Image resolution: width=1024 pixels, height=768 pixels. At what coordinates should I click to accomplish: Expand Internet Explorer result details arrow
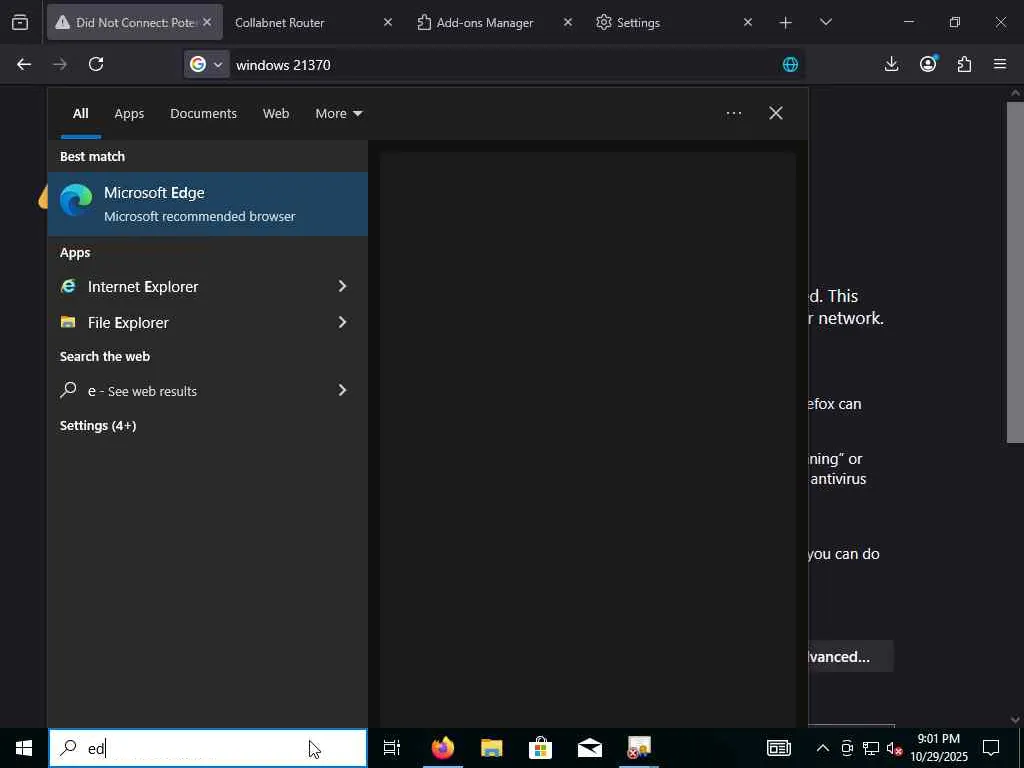342,286
